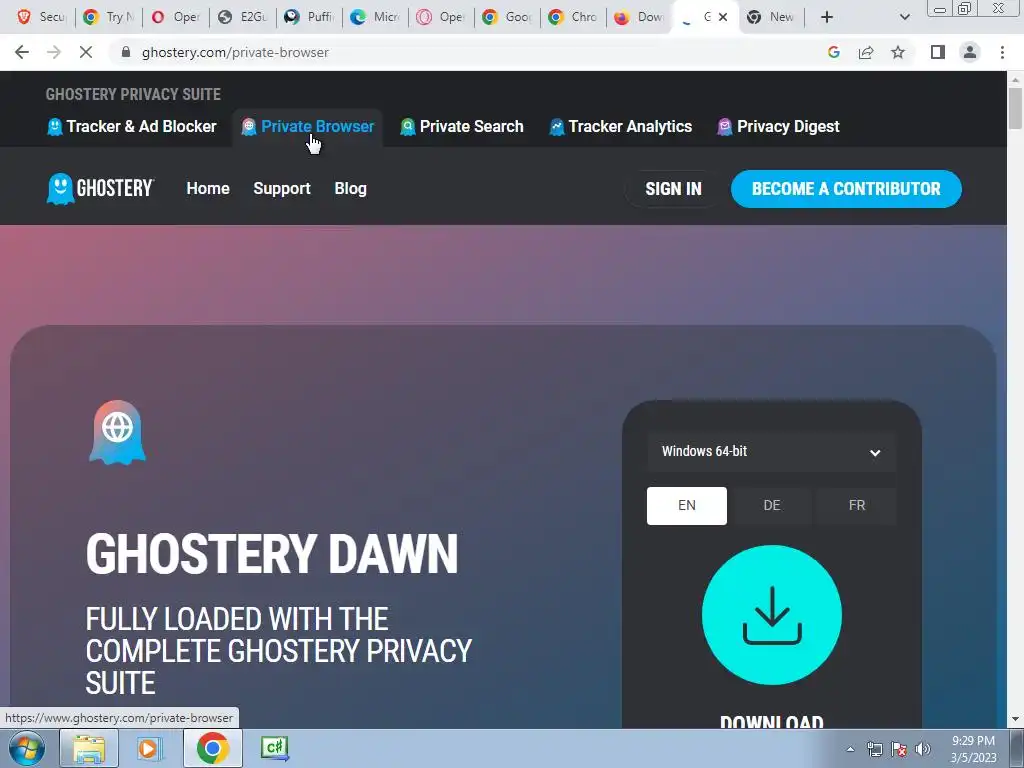The height and width of the screenshot is (768, 1024).
Task: Switch to the Firefox 'Dow' tab
Action: point(640,17)
